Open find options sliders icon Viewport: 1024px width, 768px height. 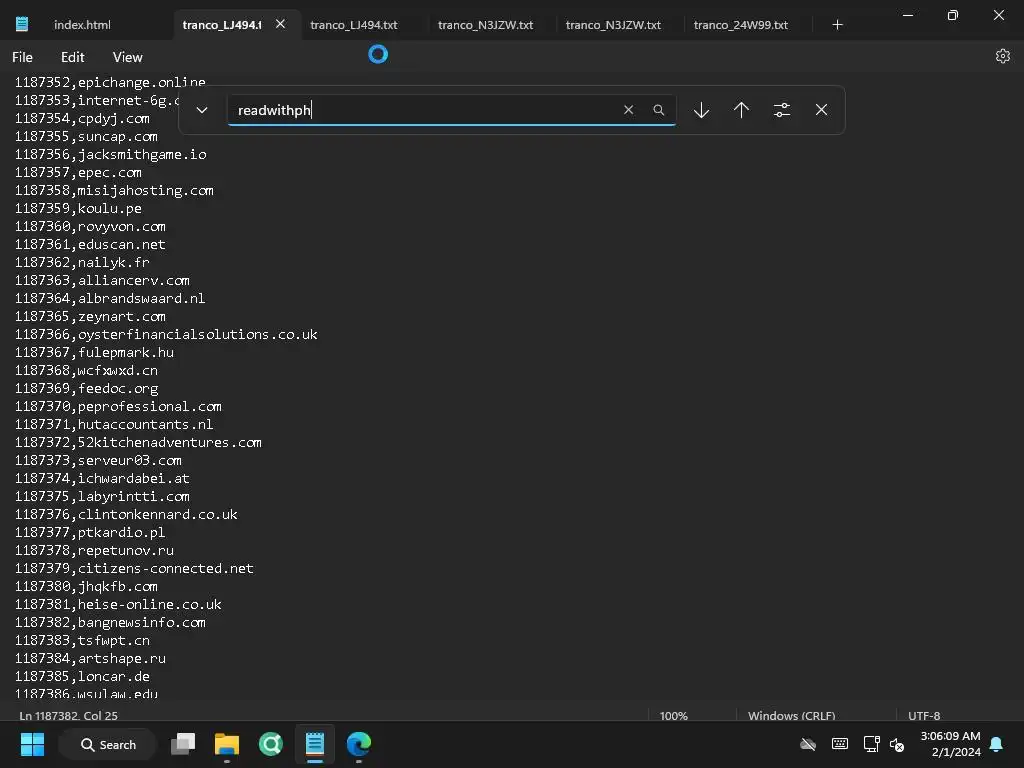(782, 110)
